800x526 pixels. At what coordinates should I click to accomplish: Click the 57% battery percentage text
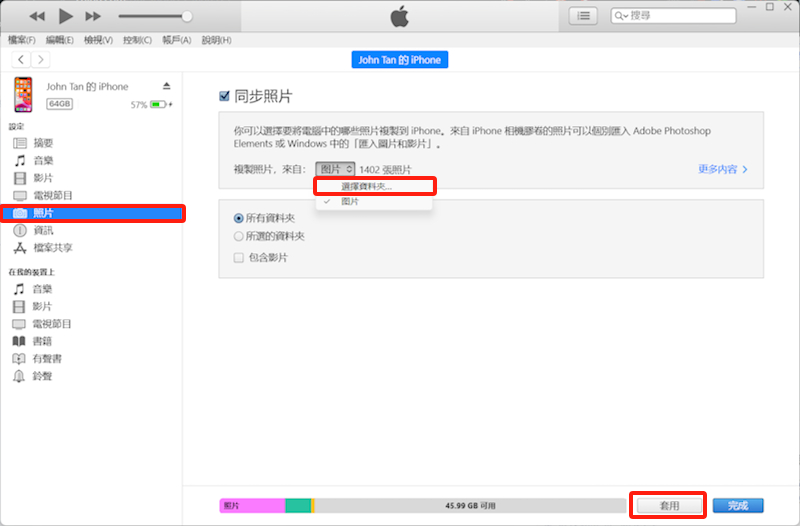click(139, 105)
